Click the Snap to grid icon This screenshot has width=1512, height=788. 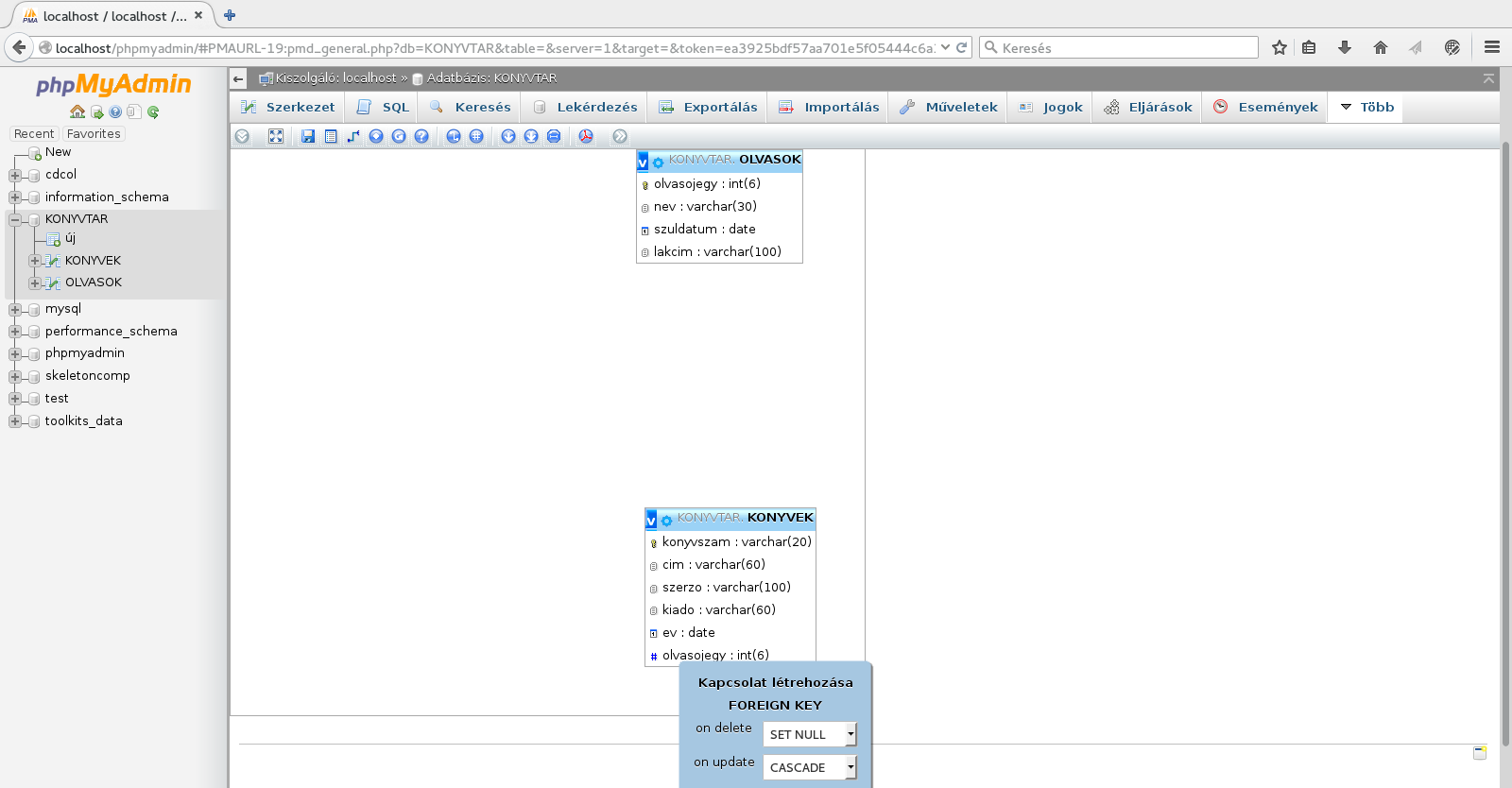476,136
